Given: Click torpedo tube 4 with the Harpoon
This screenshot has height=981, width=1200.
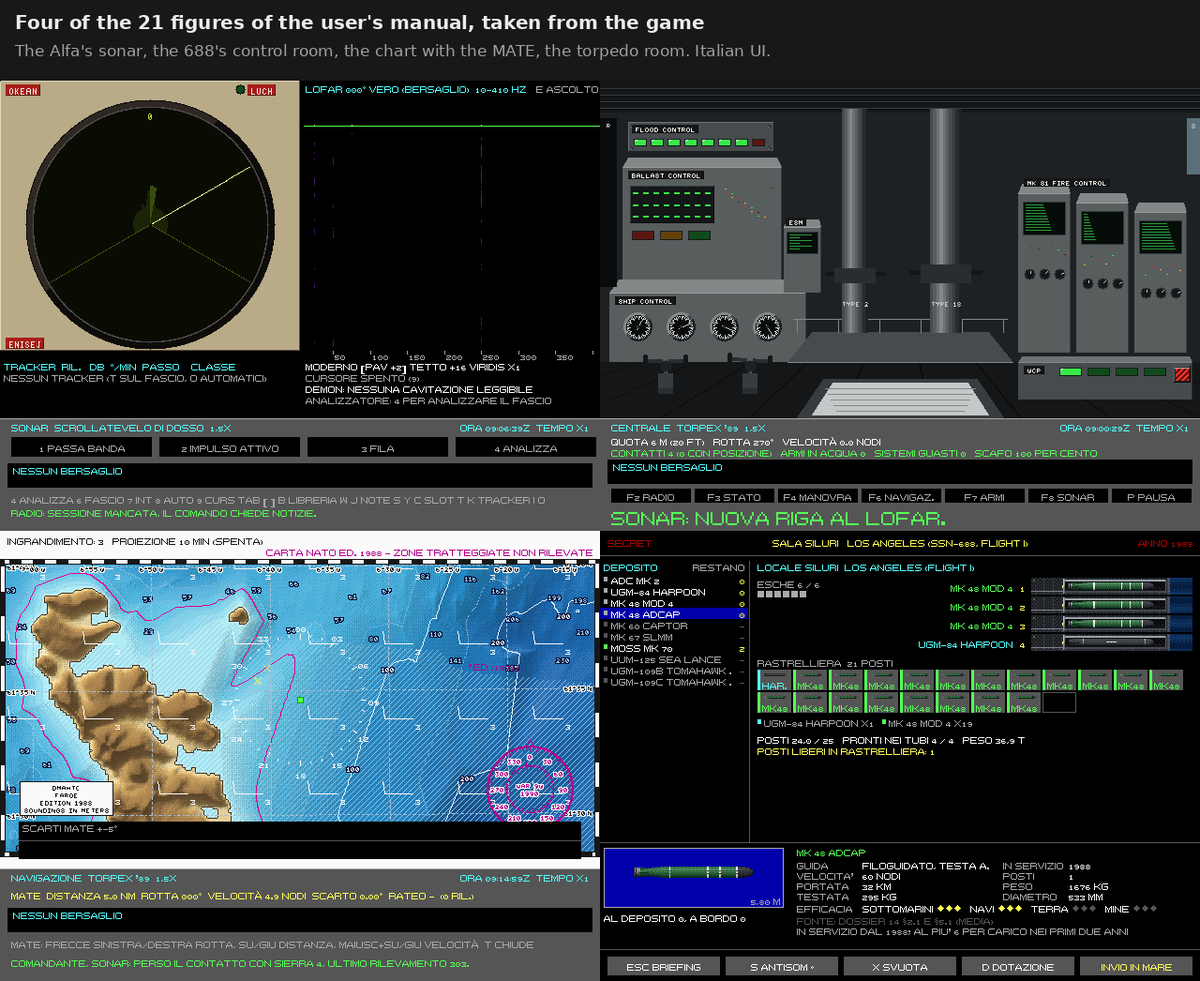Looking at the screenshot, I should coord(1110,643).
